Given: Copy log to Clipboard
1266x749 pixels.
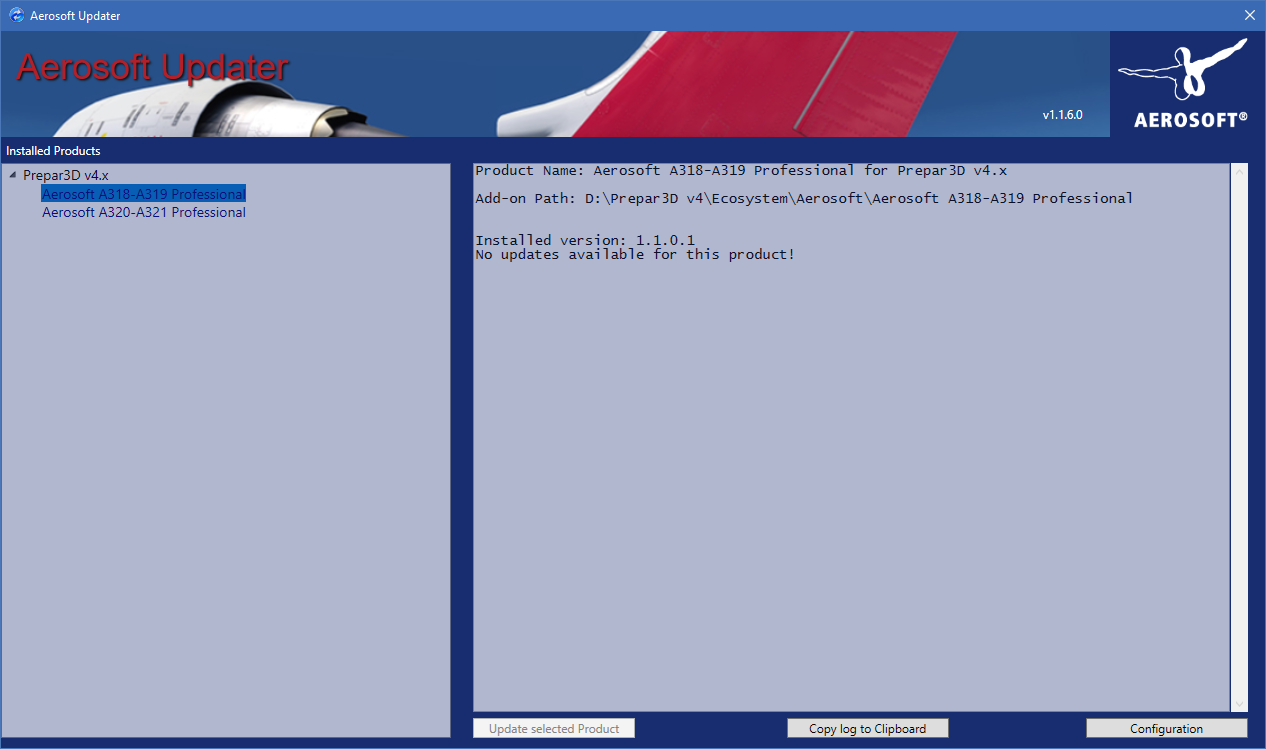Looking at the screenshot, I should (x=868, y=729).
